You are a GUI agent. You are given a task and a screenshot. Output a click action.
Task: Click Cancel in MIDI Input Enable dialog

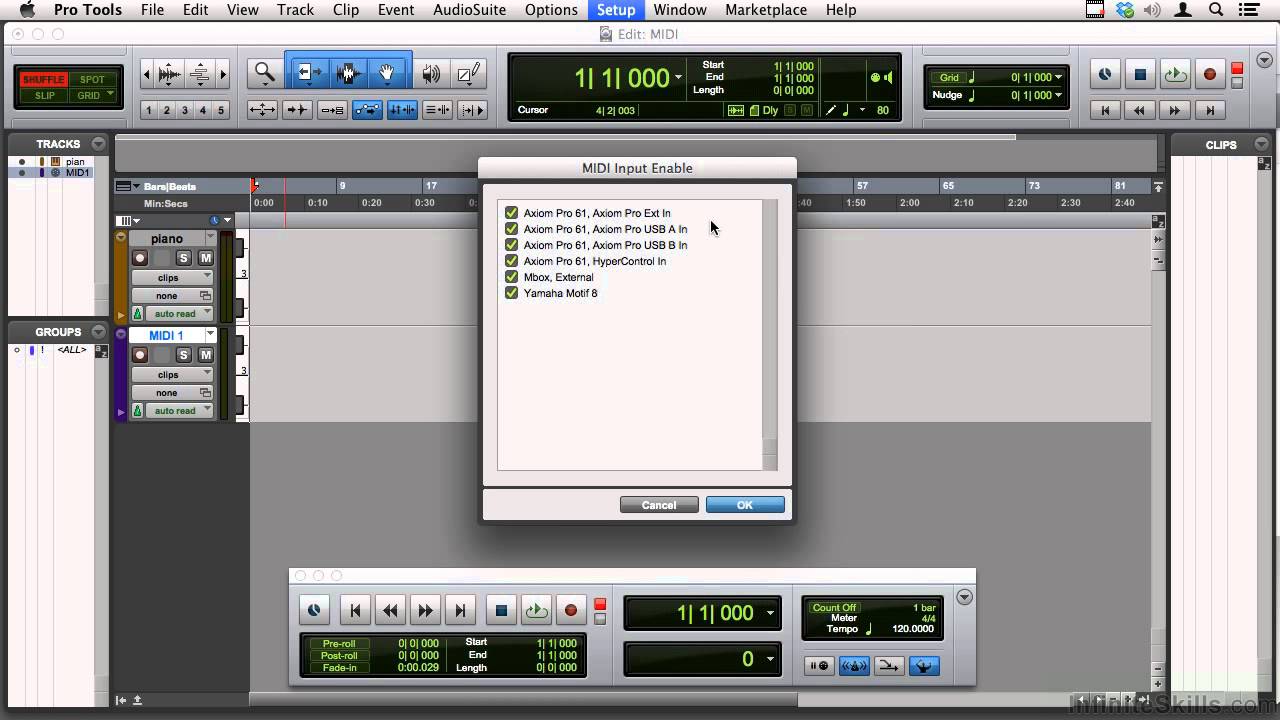[x=659, y=505]
